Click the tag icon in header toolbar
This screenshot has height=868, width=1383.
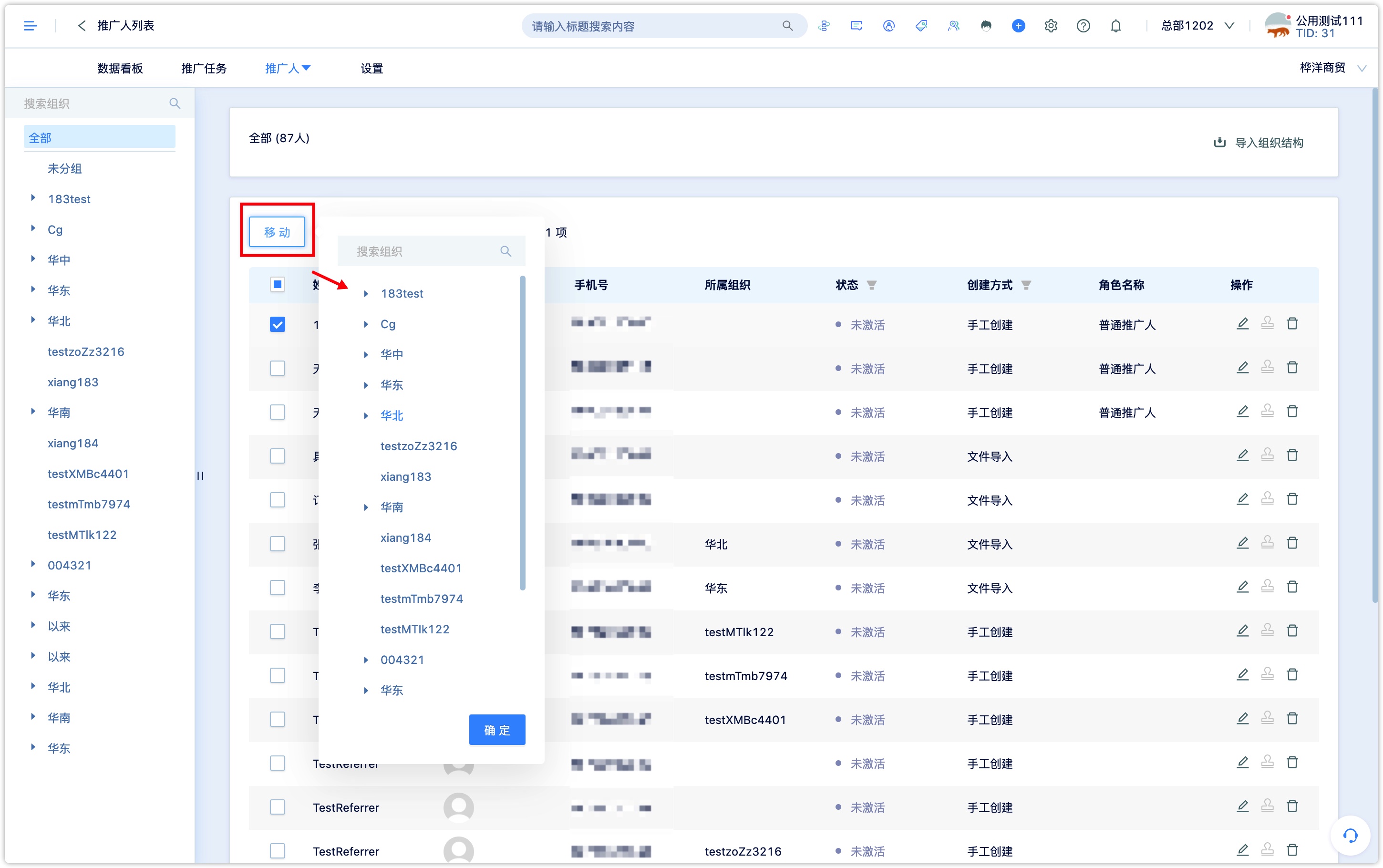921,26
